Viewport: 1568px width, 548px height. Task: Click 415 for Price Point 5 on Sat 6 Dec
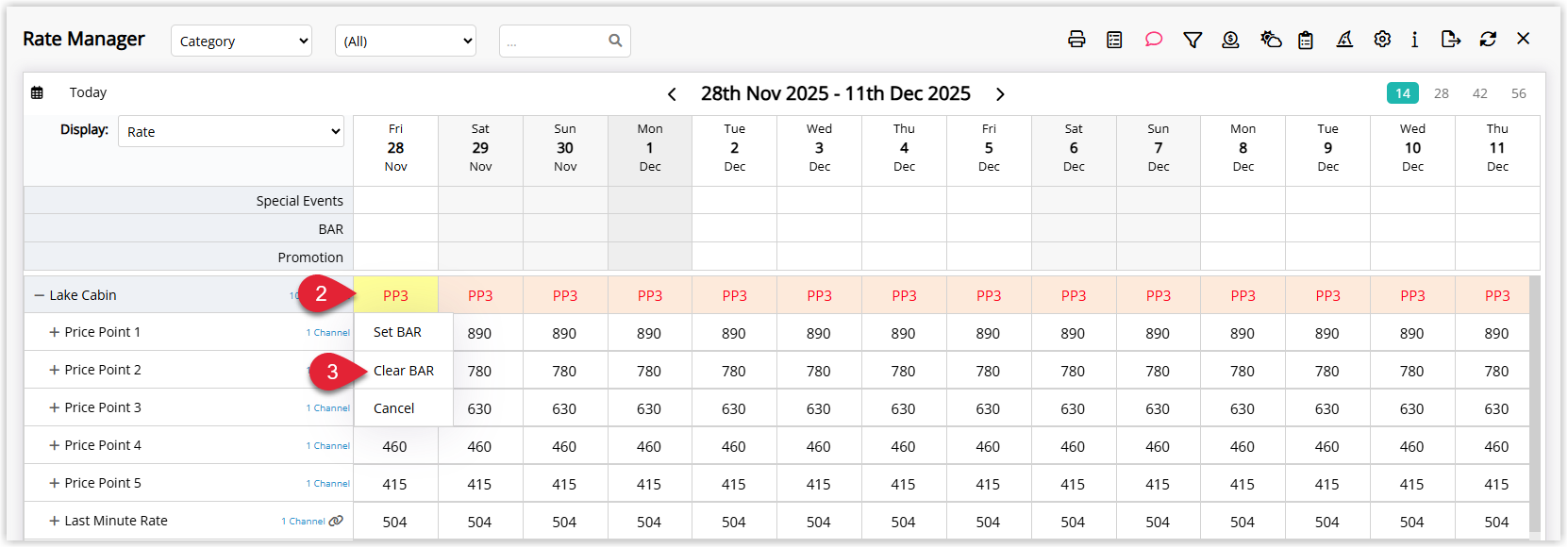(x=1074, y=484)
